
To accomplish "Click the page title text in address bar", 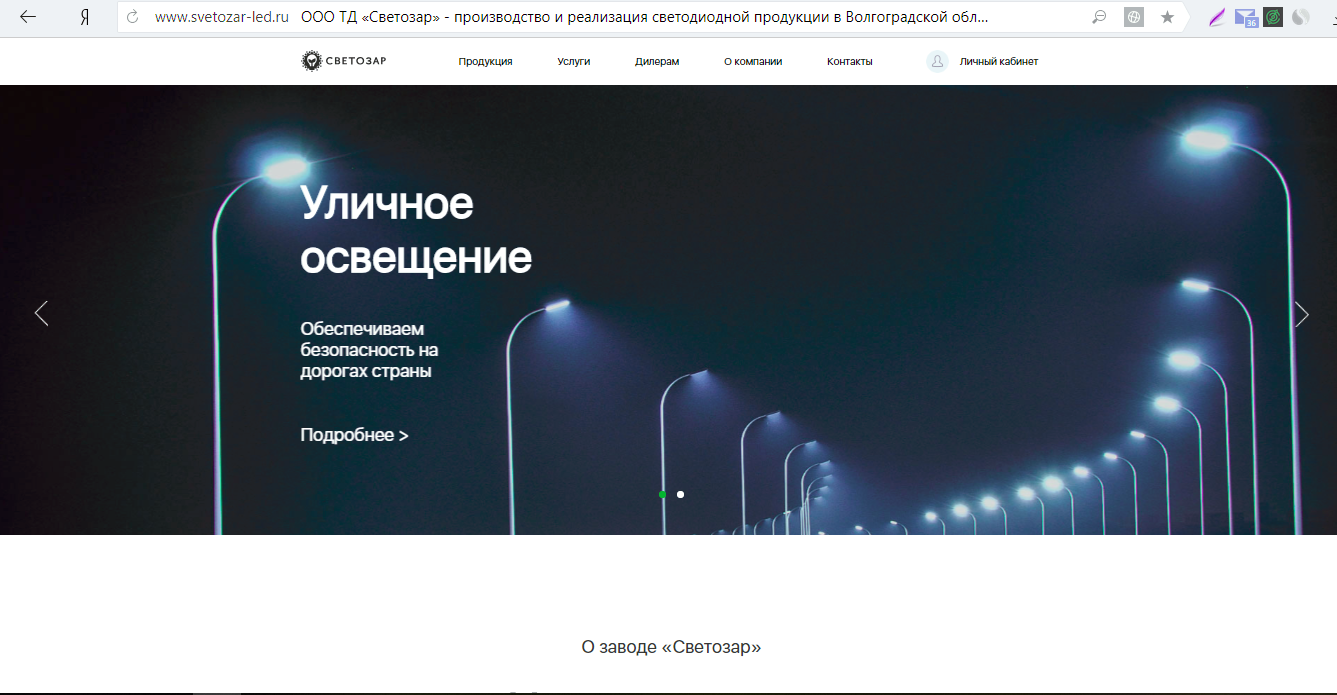I will pos(645,17).
